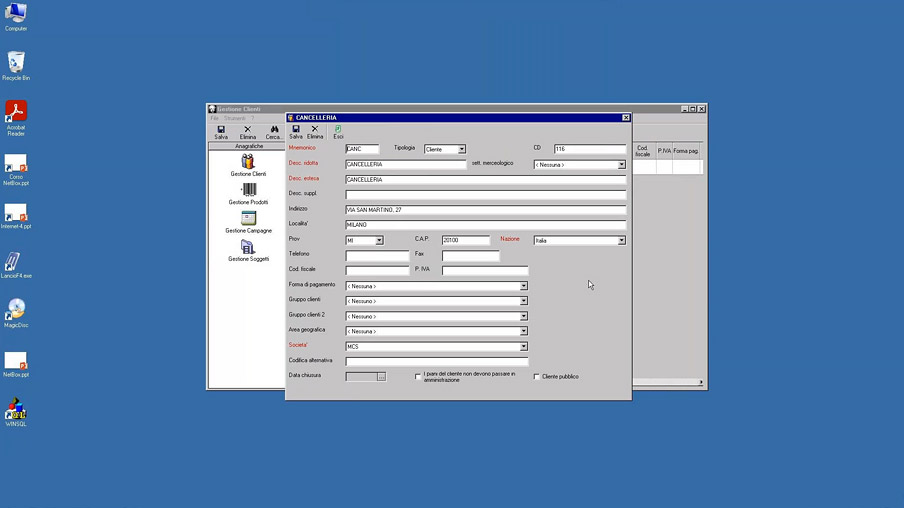Click into the Localita' field showing MILANO
Viewport: 904px width, 508px height.
click(485, 225)
